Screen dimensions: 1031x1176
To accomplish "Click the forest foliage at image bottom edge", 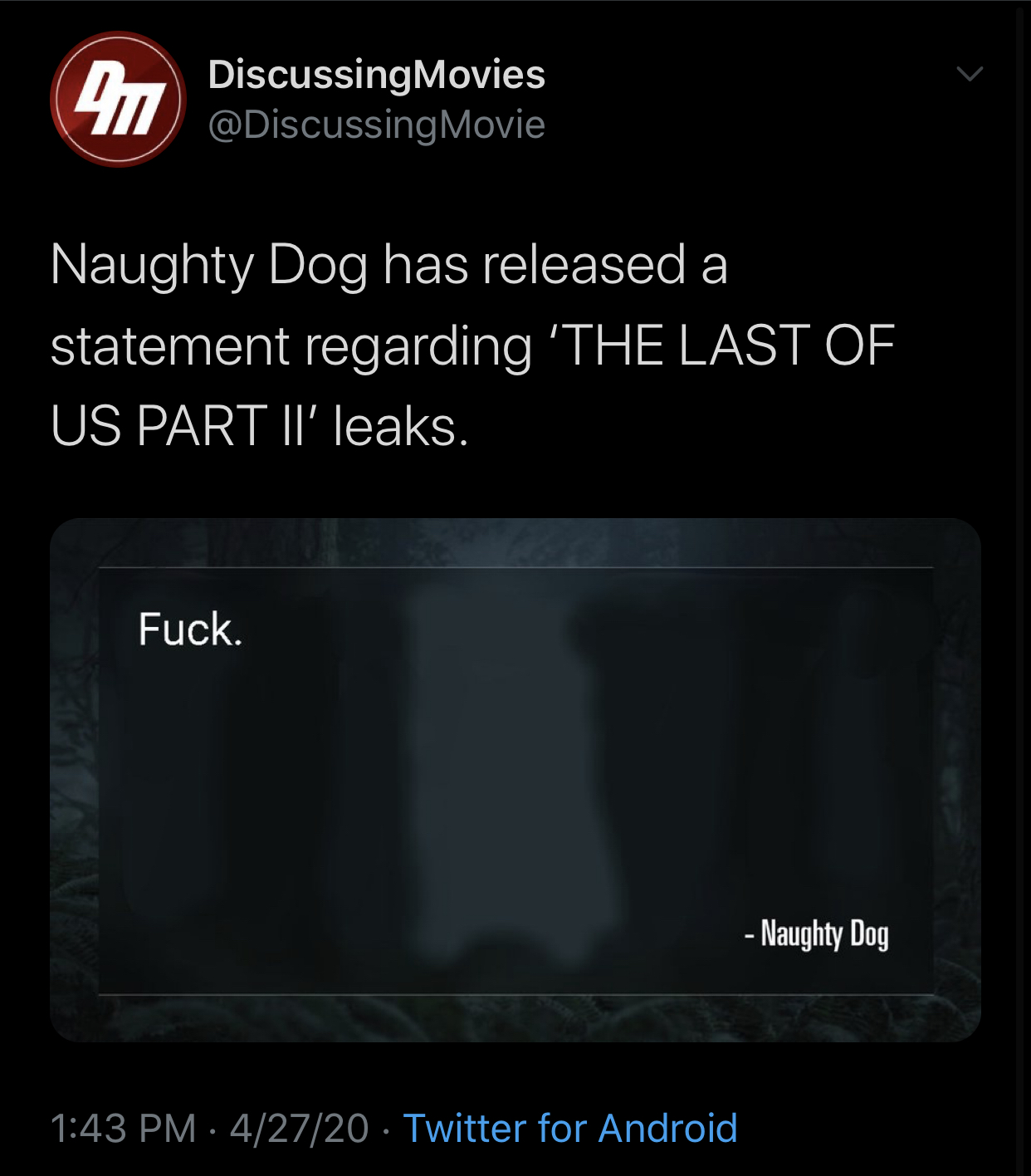I will pos(515,1019).
